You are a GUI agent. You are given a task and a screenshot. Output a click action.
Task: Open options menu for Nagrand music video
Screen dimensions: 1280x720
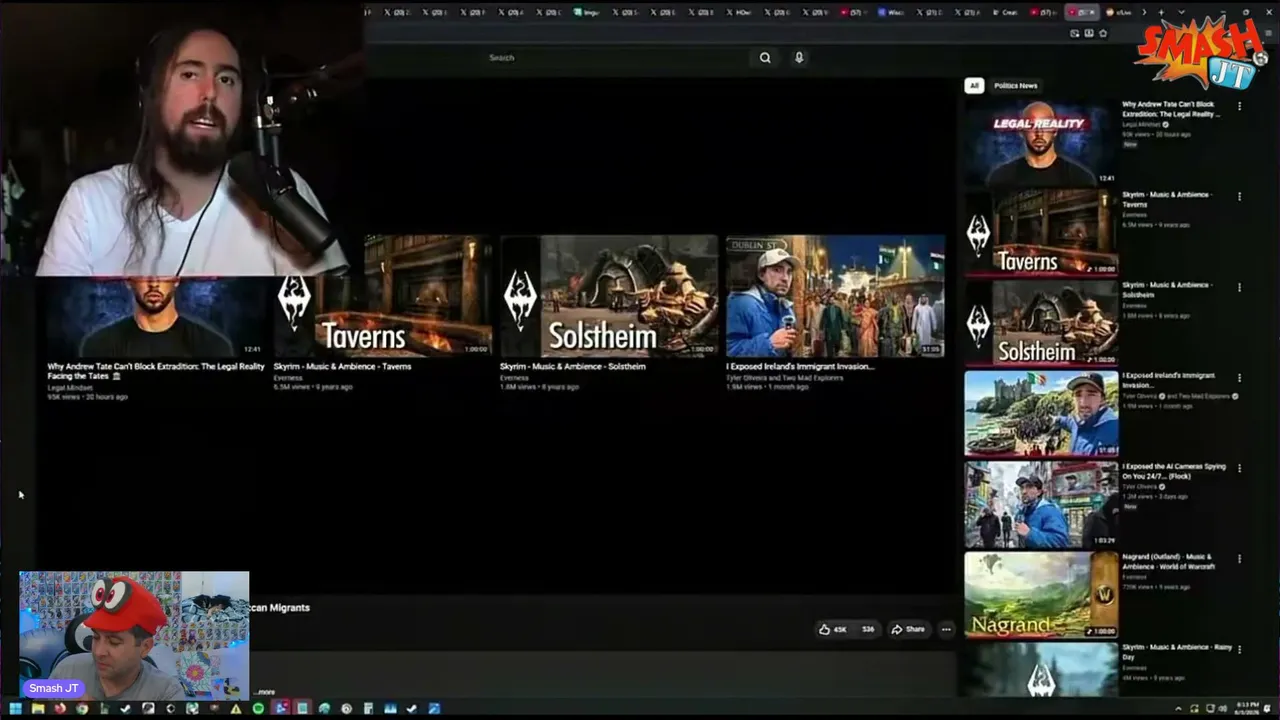point(1239,559)
